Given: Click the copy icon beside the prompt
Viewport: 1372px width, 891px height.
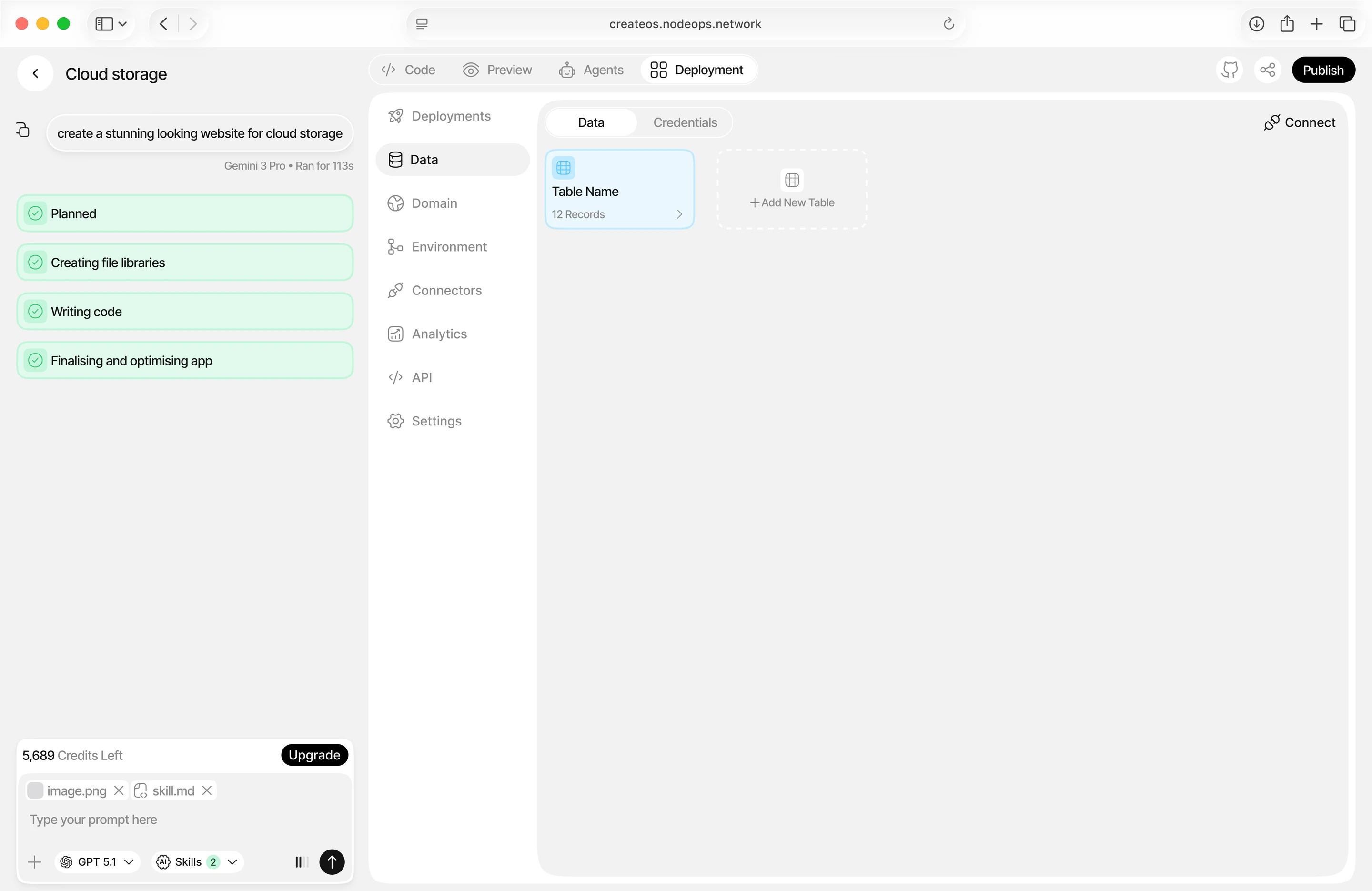Looking at the screenshot, I should tap(22, 130).
